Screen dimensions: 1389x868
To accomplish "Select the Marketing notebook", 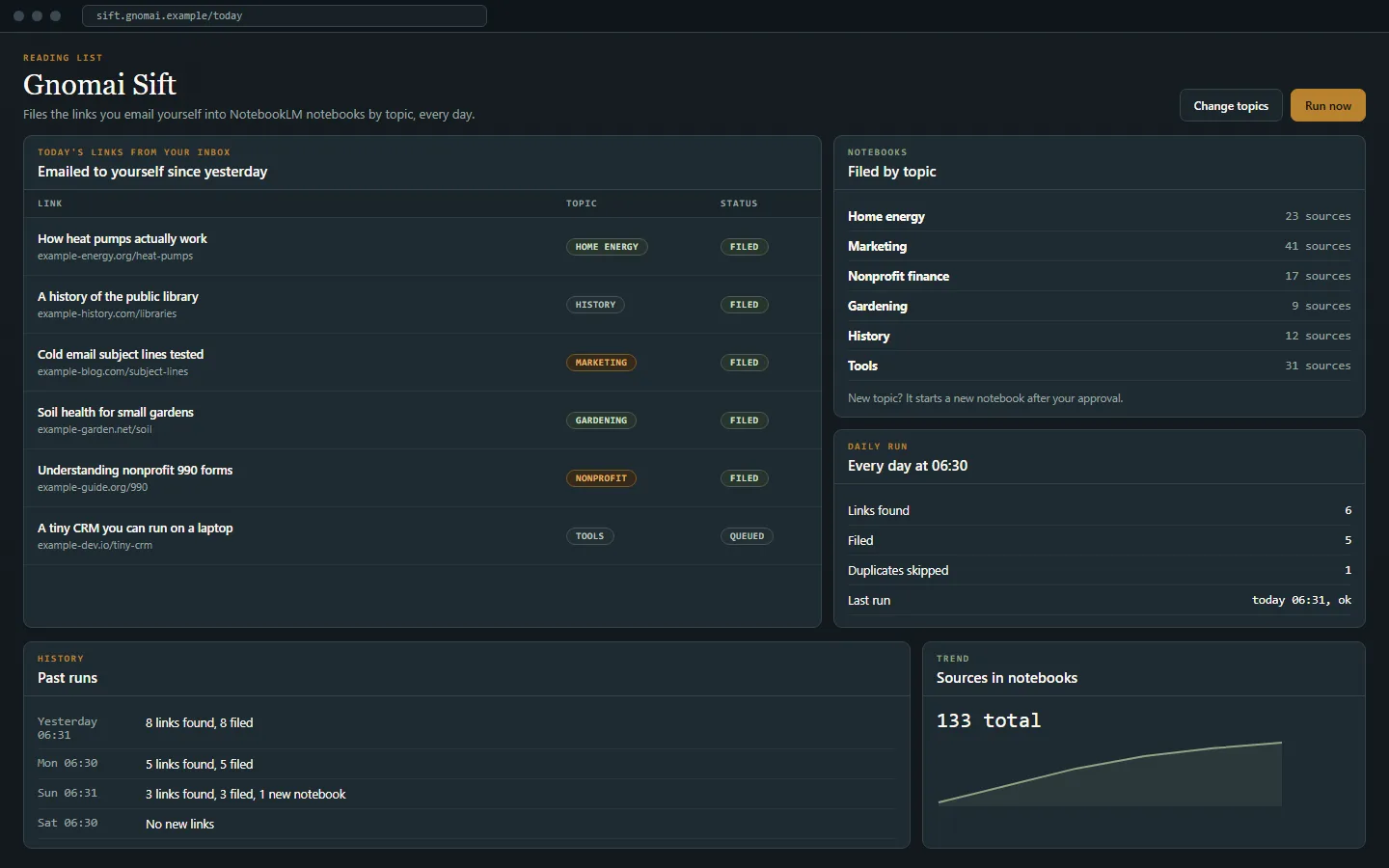I will [x=1099, y=247].
